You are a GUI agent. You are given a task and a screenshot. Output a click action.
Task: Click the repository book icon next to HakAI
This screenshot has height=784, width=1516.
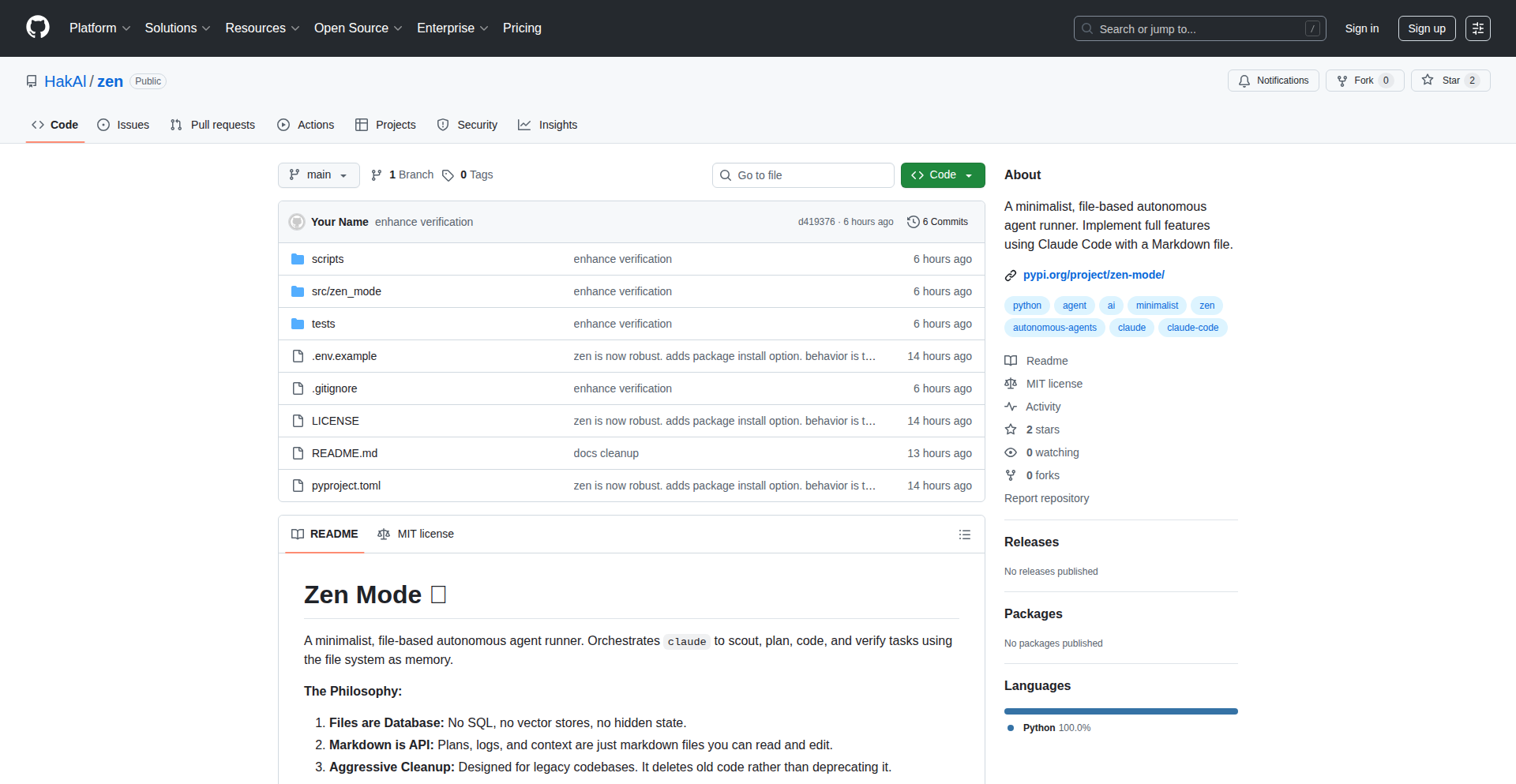coord(31,81)
